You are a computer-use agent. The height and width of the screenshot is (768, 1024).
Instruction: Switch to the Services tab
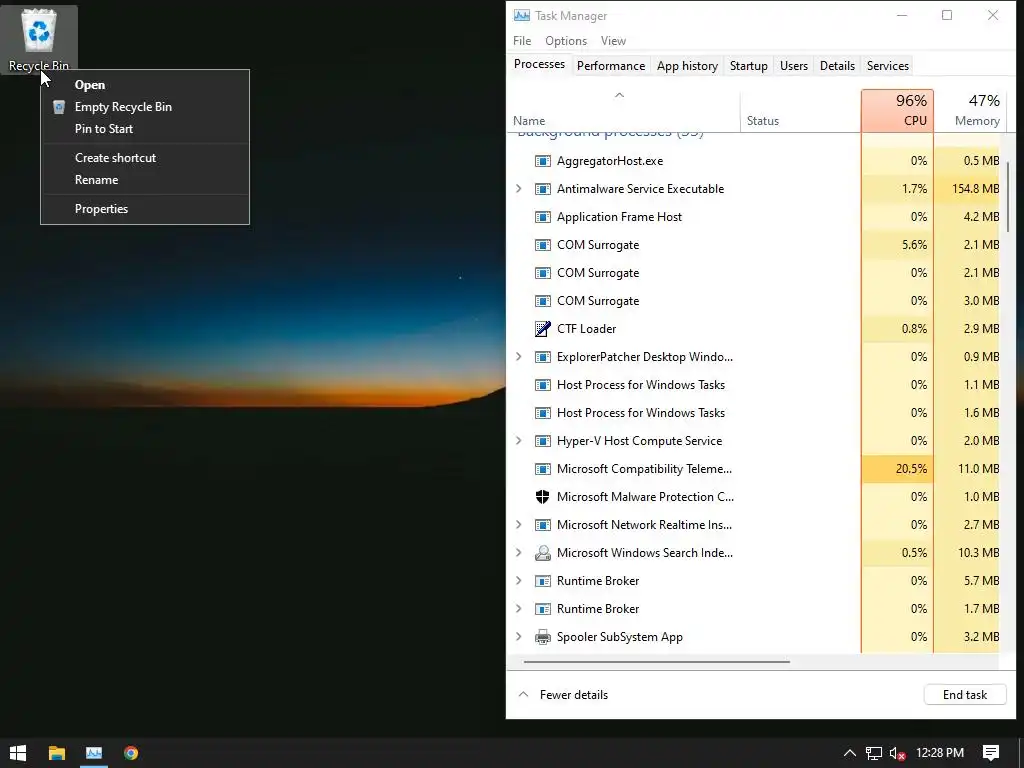click(888, 66)
